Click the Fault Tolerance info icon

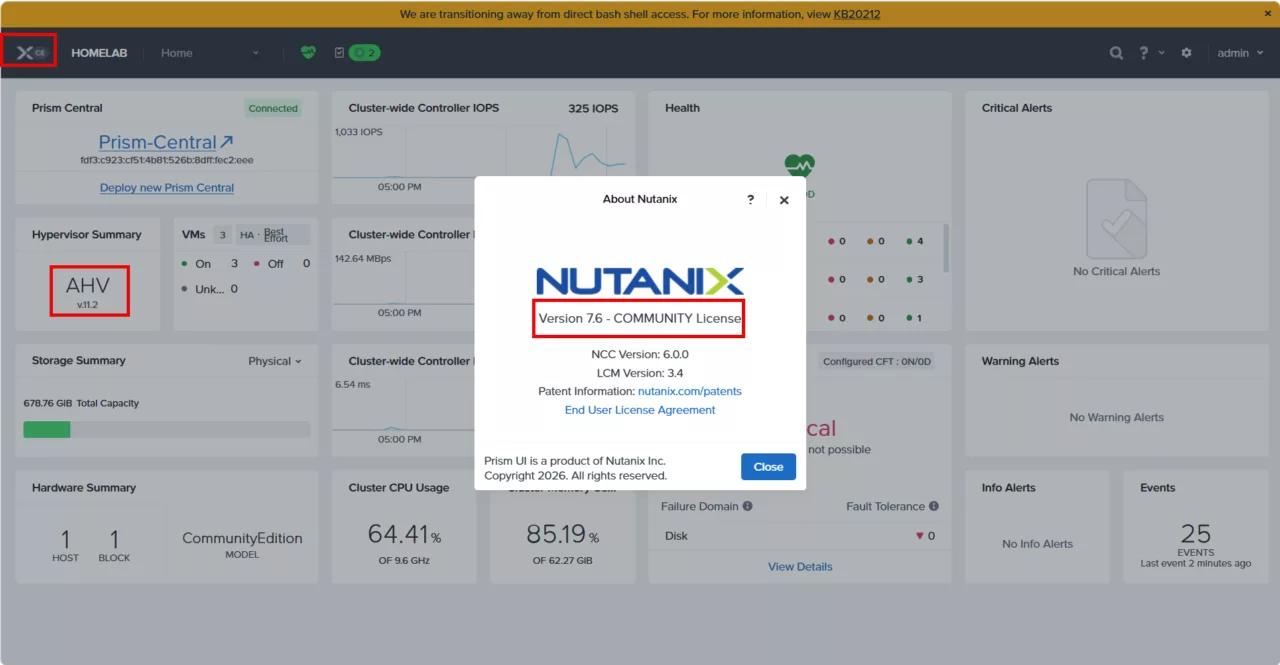[934, 506]
